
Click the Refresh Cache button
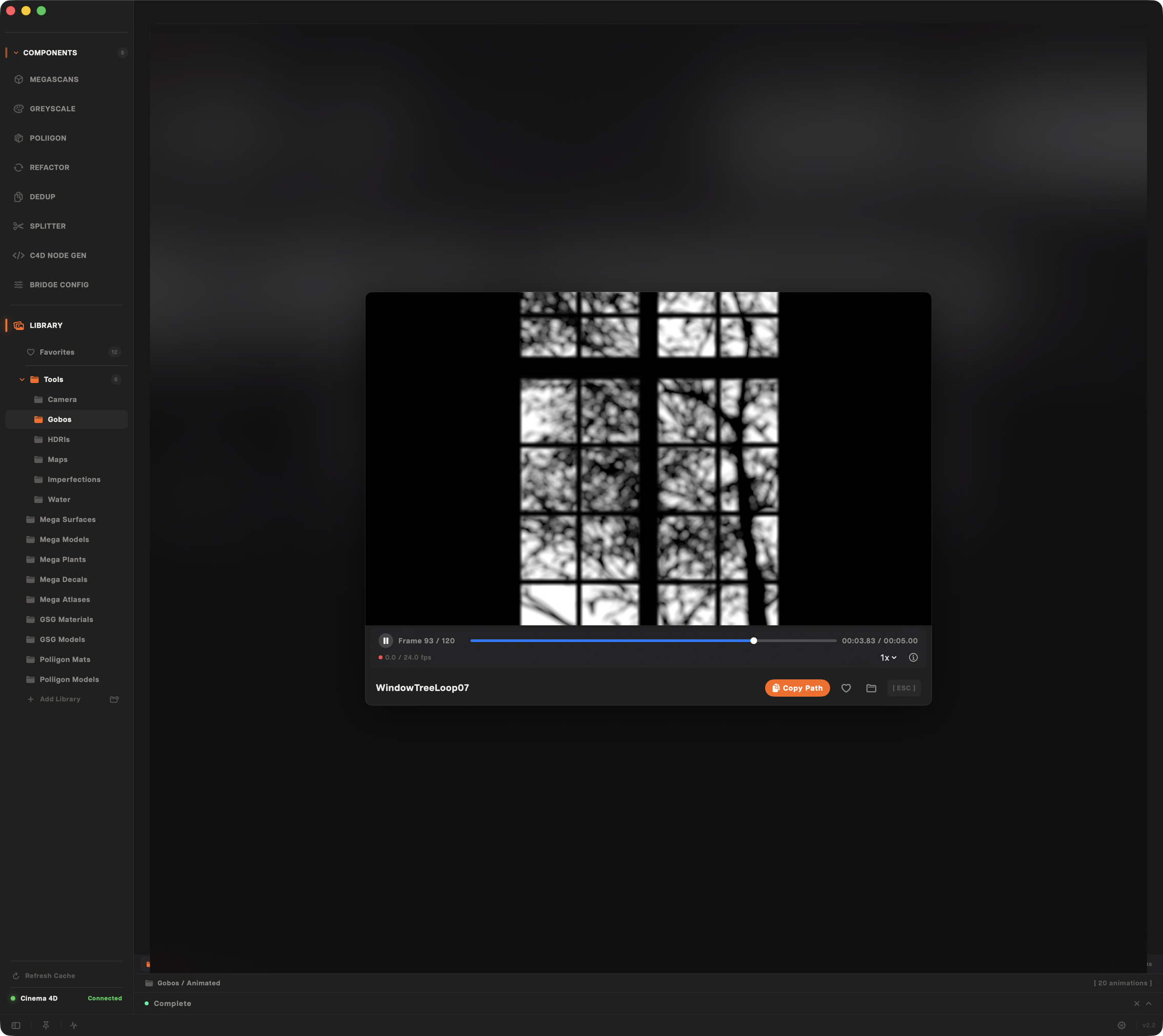coord(50,975)
